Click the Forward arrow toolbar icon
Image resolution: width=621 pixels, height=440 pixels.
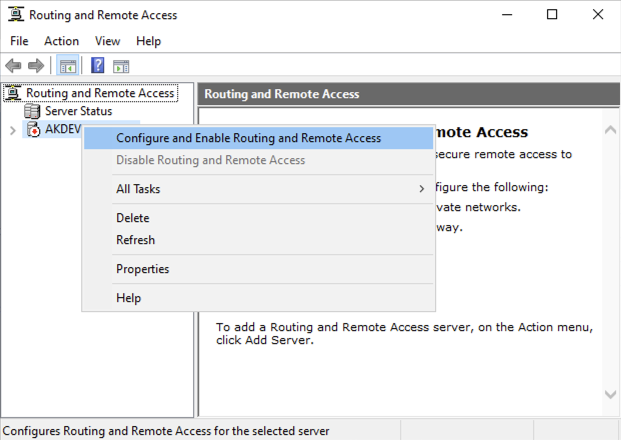[36, 66]
